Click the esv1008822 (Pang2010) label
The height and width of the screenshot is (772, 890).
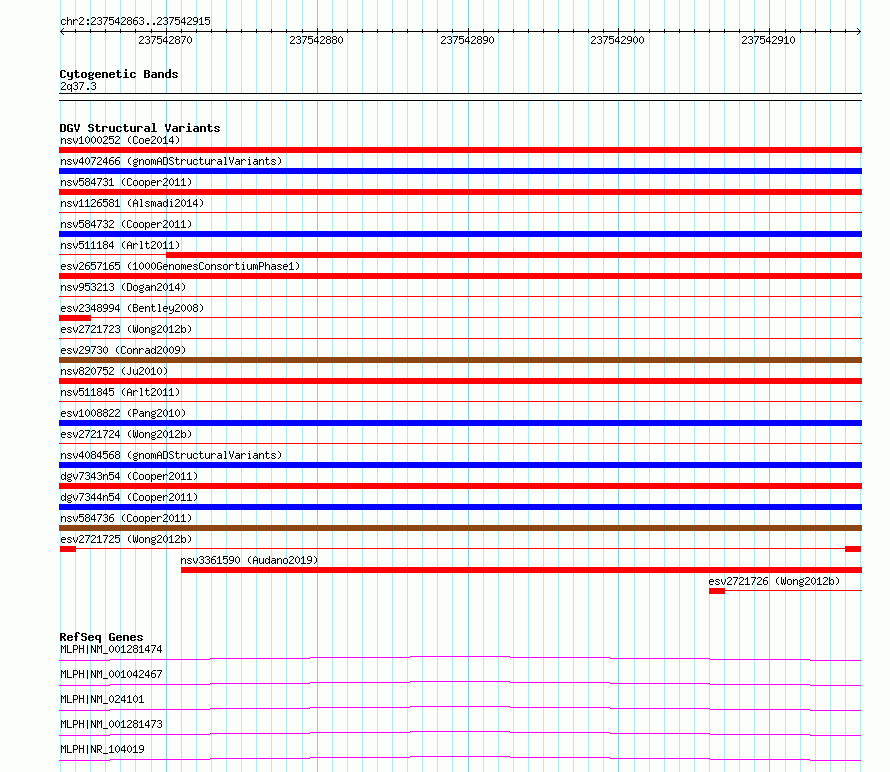point(123,413)
